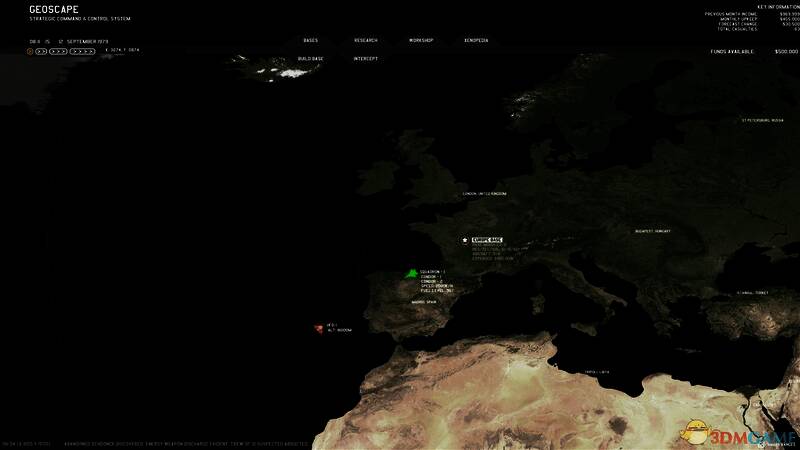
Task: Open the Research screen
Action: point(365,40)
